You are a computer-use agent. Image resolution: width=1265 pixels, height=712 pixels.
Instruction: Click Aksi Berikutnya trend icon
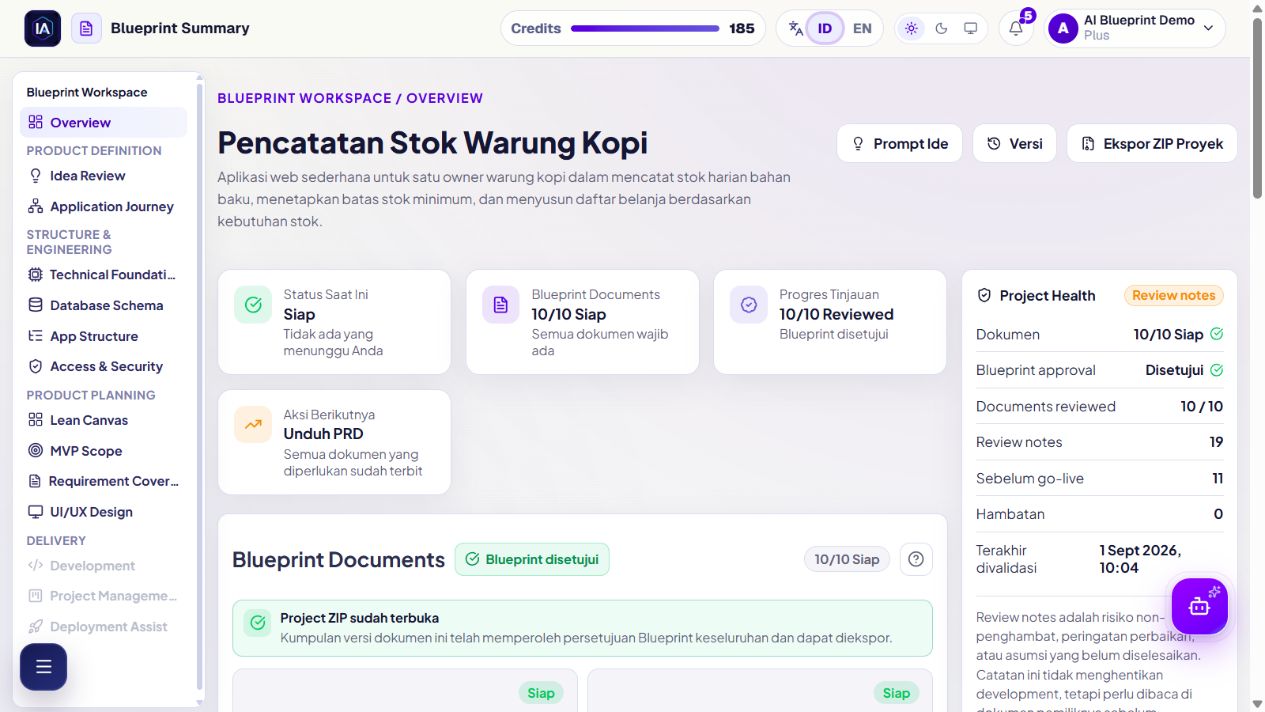point(253,424)
